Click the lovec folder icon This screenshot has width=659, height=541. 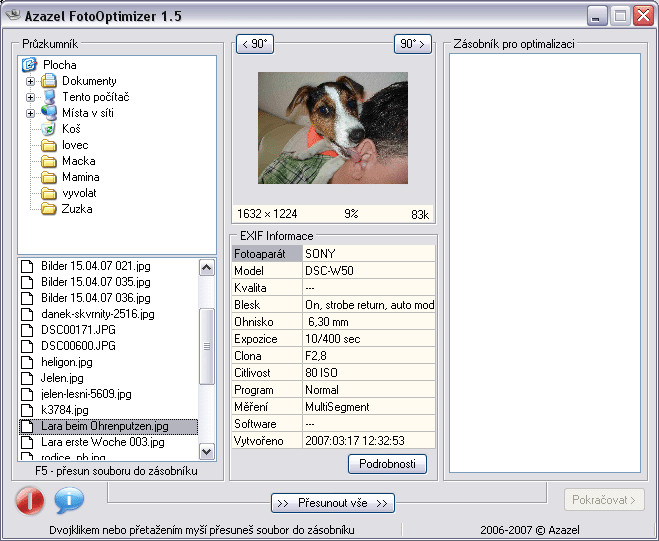coord(49,145)
